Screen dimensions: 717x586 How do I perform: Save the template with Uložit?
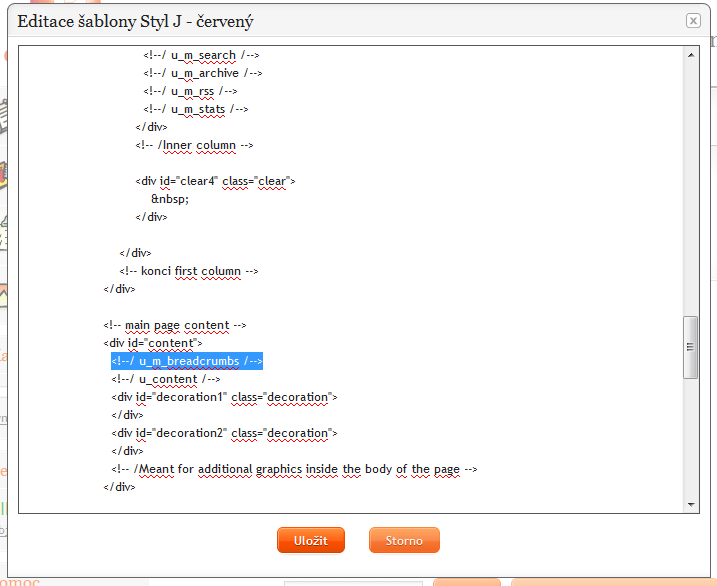(310, 540)
